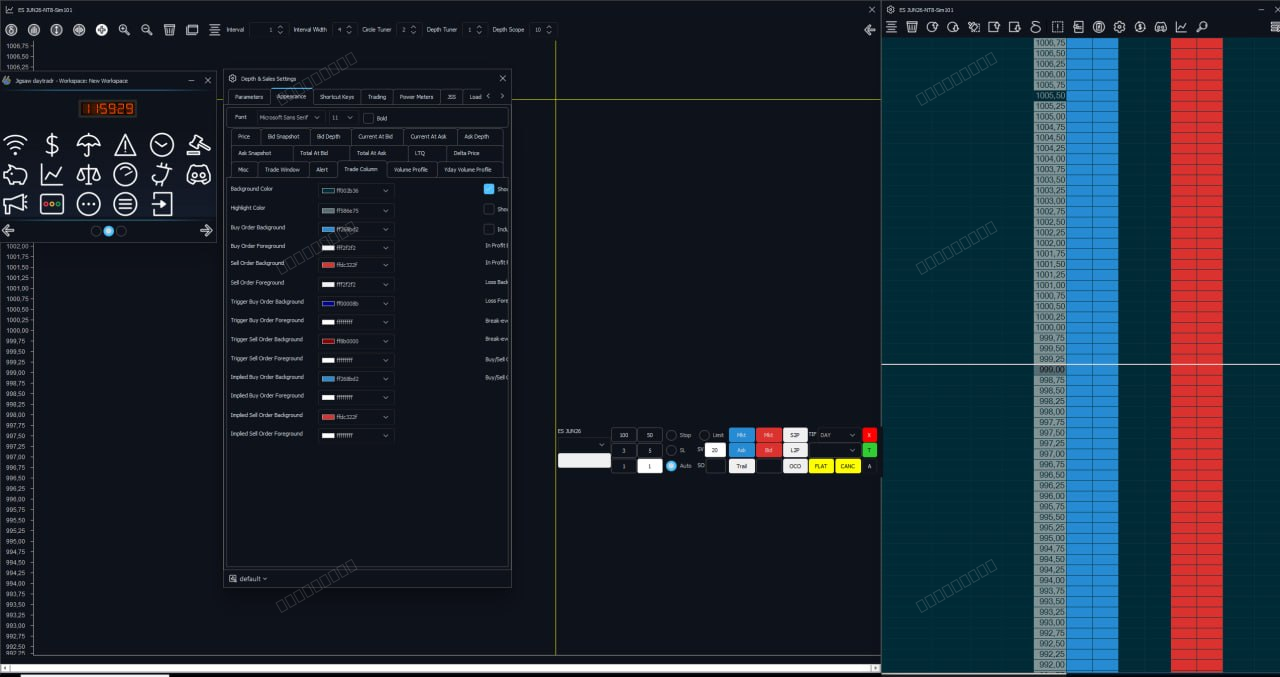The image size is (1280, 677).
Task: Click the red Bid button
Action: click(769, 450)
